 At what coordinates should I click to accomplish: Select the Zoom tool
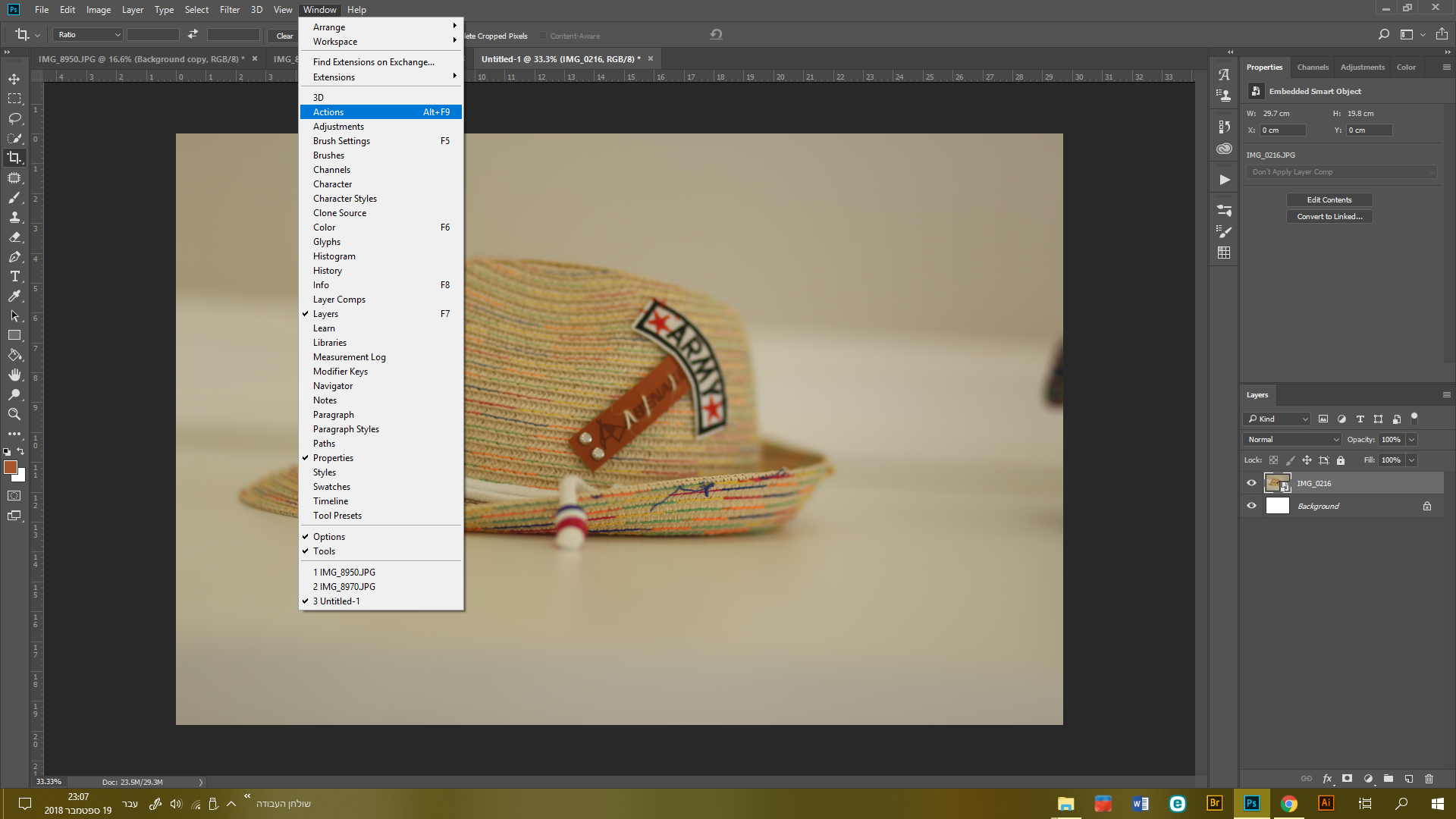pos(14,414)
